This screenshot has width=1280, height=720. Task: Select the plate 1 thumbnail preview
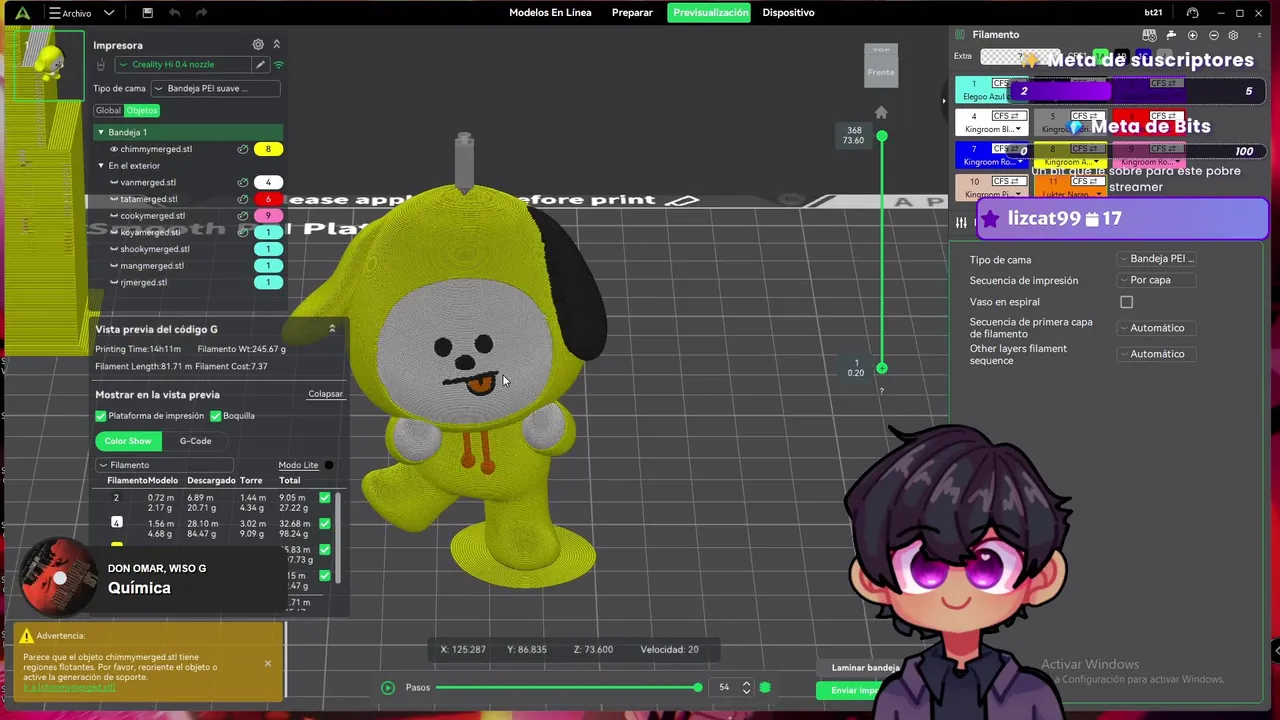click(49, 65)
